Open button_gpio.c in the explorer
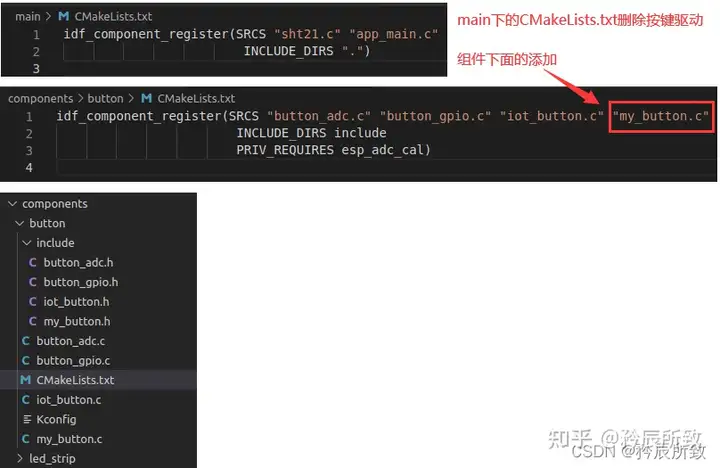 click(x=73, y=361)
